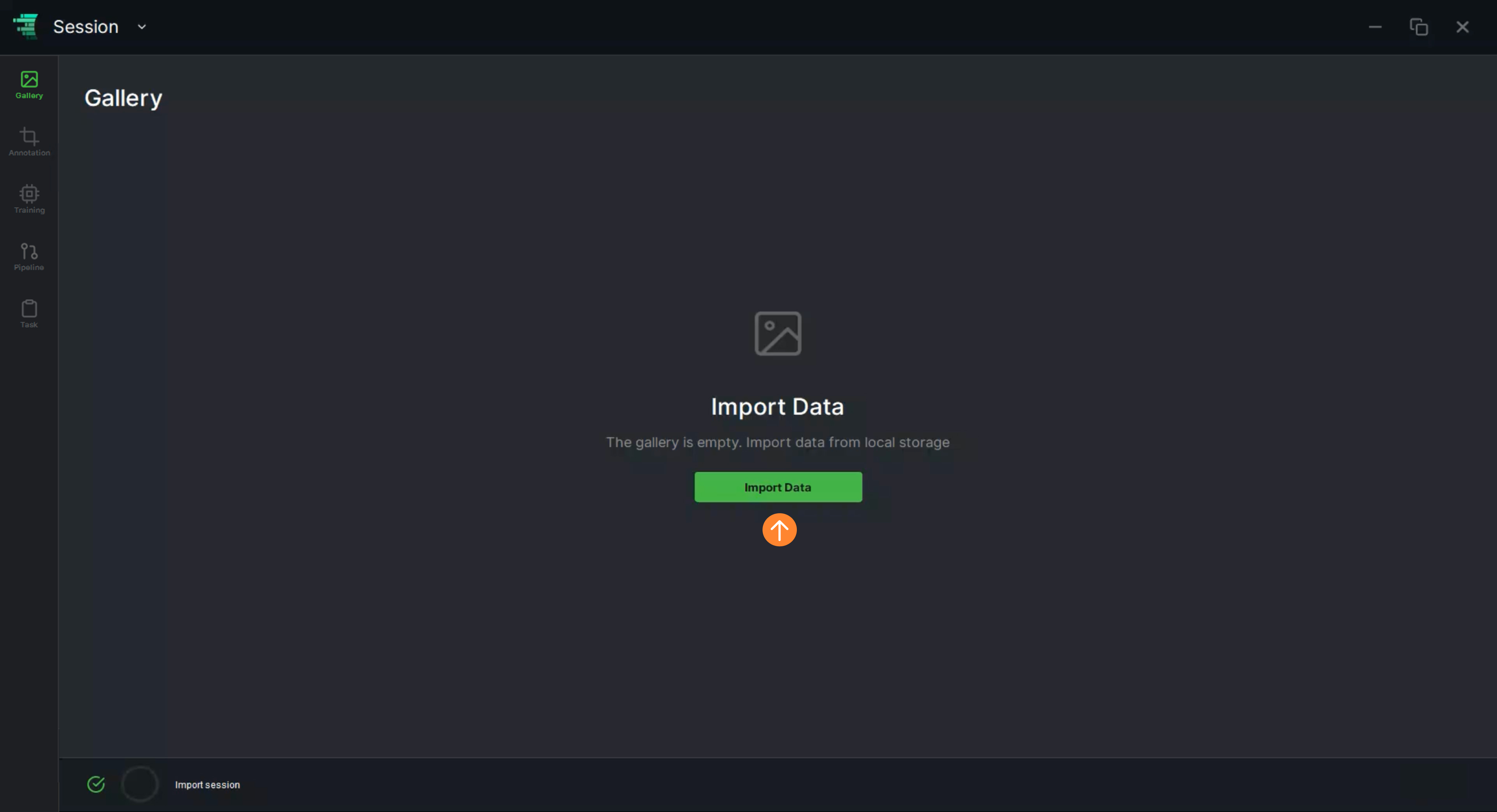Click the green Import Data button
The height and width of the screenshot is (812, 1497).
coord(778,487)
